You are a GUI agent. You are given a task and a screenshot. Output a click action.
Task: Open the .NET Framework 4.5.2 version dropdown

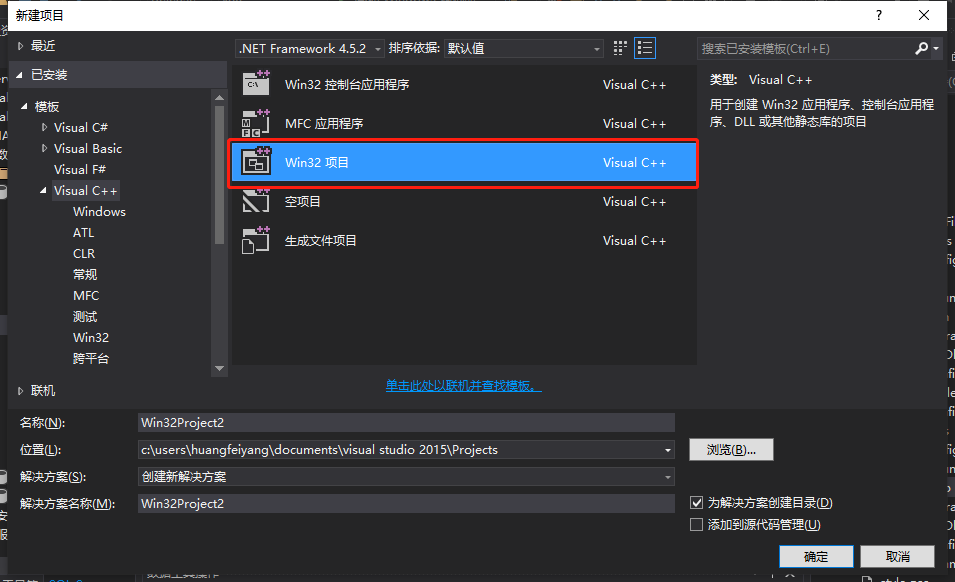pyautogui.click(x=376, y=47)
